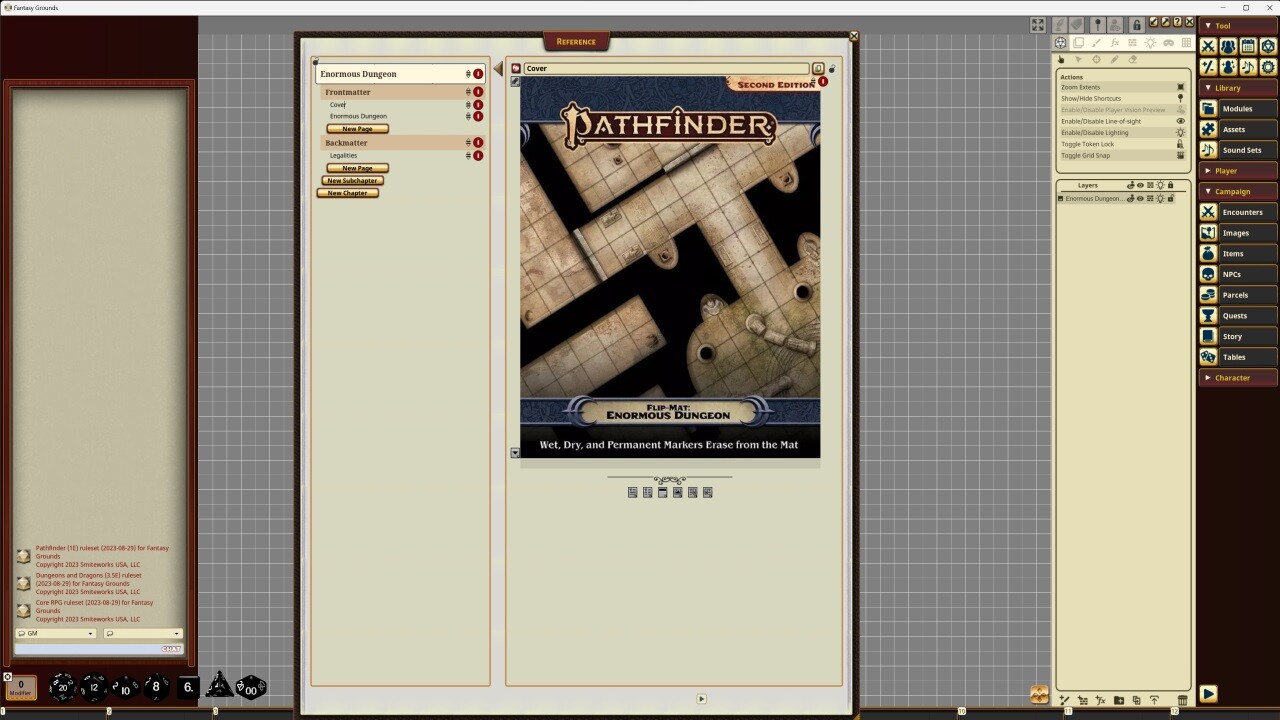Toggle visibility of the Enormous Dungeon layer
The height and width of the screenshot is (720, 1280).
(x=1140, y=198)
